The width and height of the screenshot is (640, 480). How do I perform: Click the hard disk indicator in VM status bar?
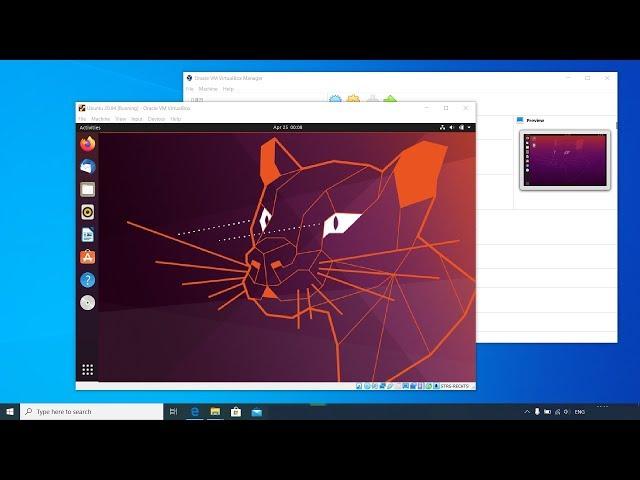(x=359, y=386)
